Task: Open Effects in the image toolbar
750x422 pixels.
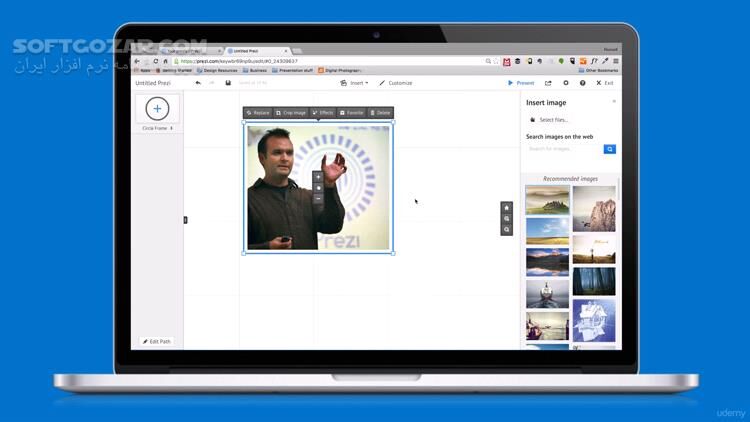Action: pyautogui.click(x=323, y=113)
